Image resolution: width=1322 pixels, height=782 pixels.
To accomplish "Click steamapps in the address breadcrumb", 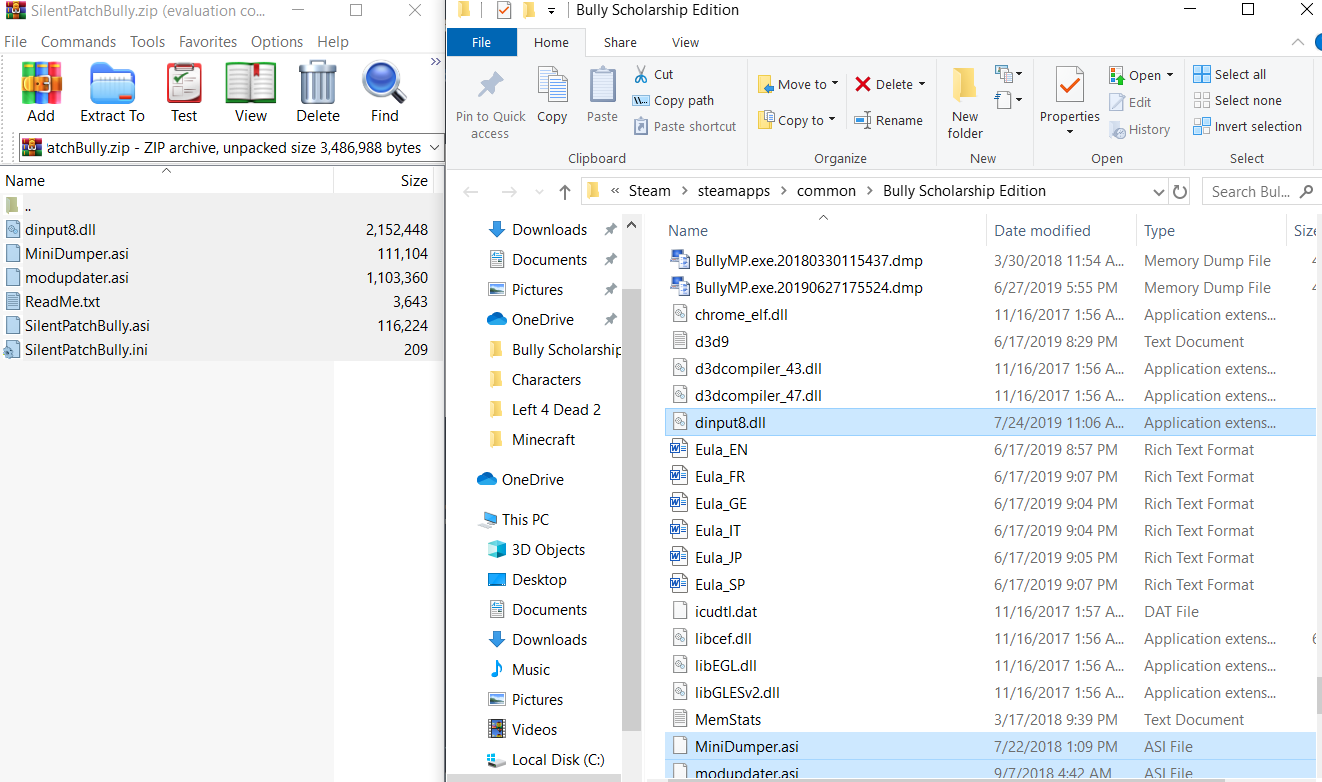I will tap(734, 191).
